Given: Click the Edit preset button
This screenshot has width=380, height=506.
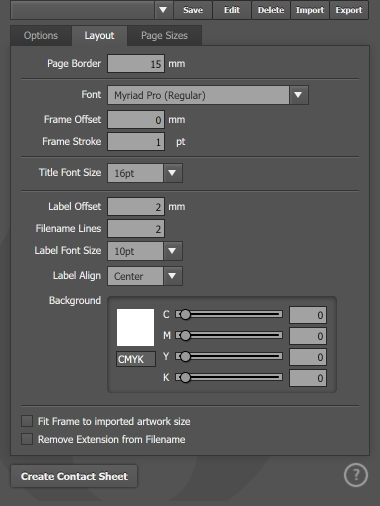Looking at the screenshot, I should tap(232, 10).
